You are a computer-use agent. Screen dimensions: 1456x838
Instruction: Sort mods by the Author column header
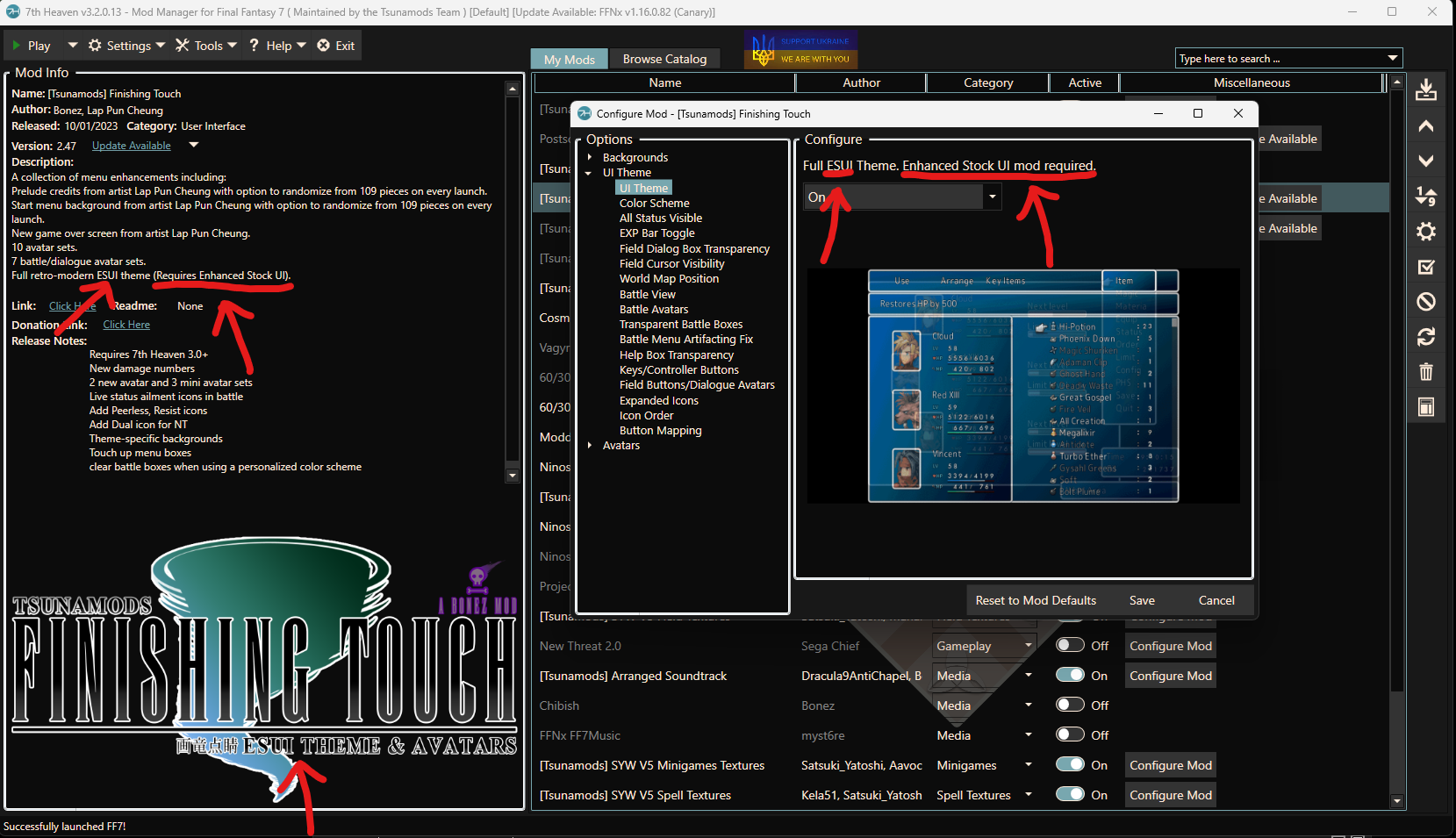861,82
